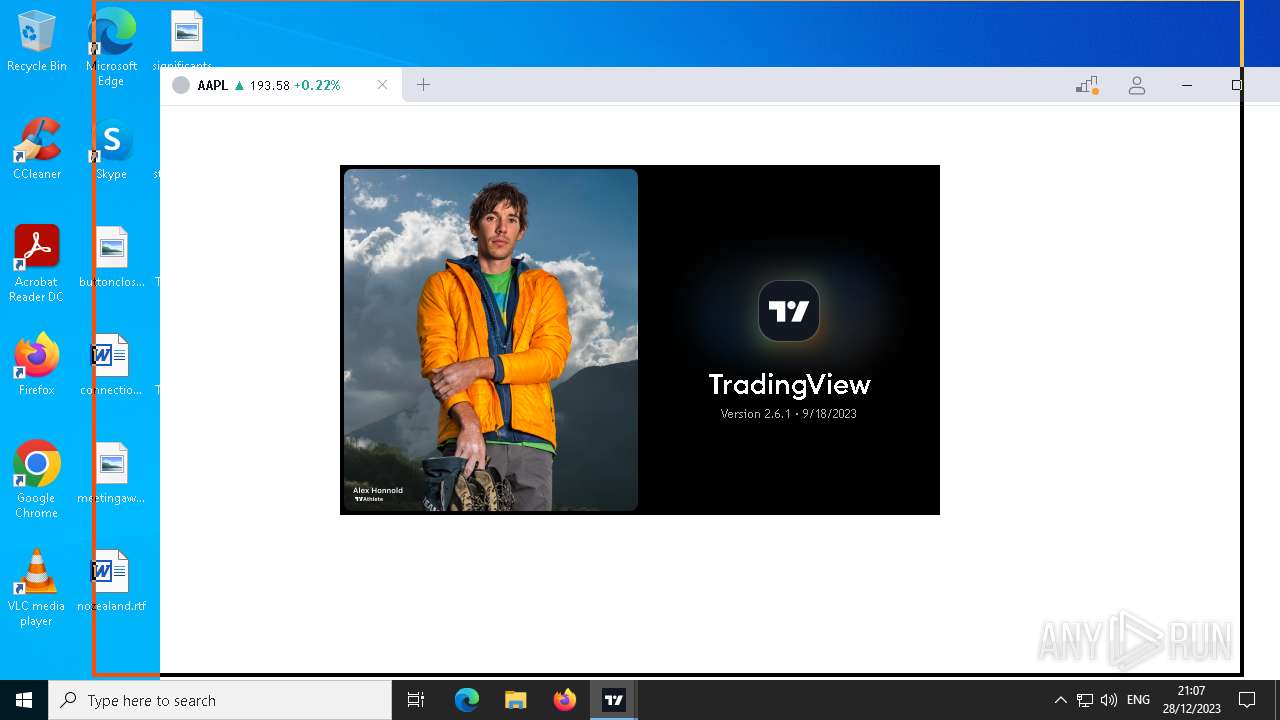Click the taskbar search box
The height and width of the screenshot is (720, 1280).
pyautogui.click(x=220, y=700)
